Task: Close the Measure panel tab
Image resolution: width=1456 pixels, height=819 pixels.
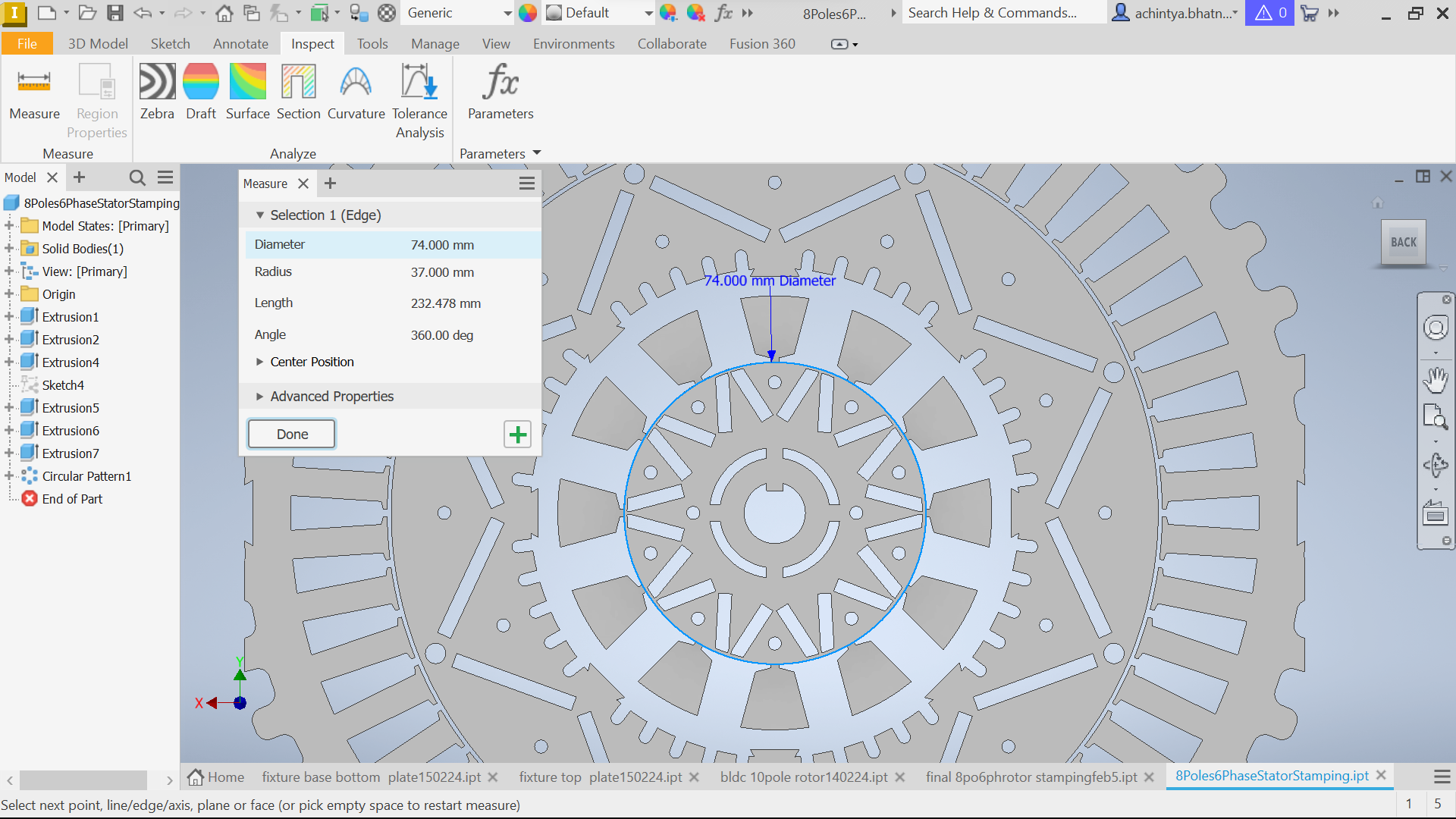Action: tap(303, 184)
